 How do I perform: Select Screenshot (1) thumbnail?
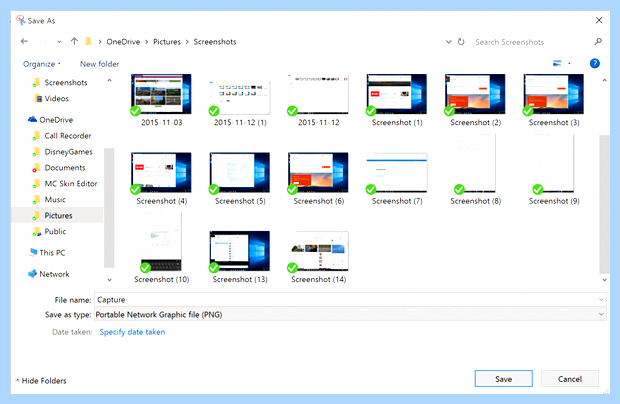(397, 94)
